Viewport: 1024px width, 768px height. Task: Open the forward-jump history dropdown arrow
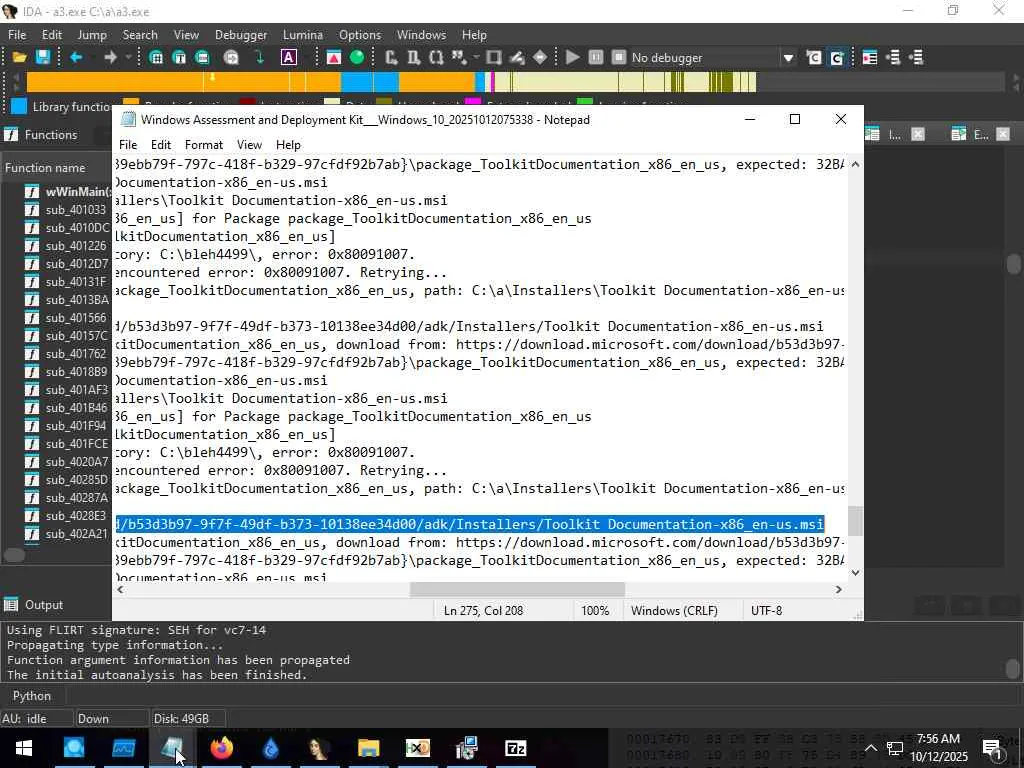pyautogui.click(x=128, y=57)
